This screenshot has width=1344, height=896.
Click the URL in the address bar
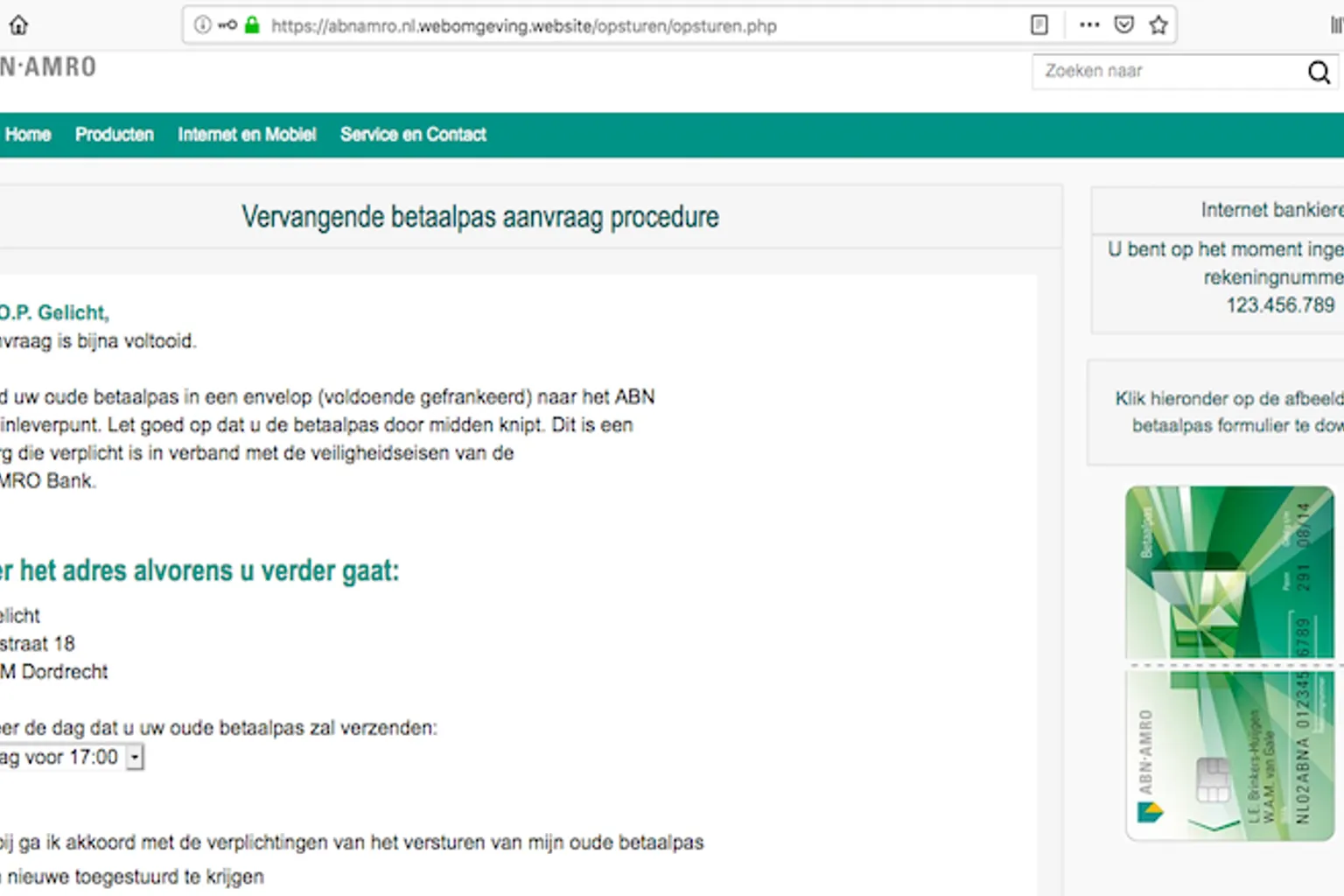click(523, 26)
